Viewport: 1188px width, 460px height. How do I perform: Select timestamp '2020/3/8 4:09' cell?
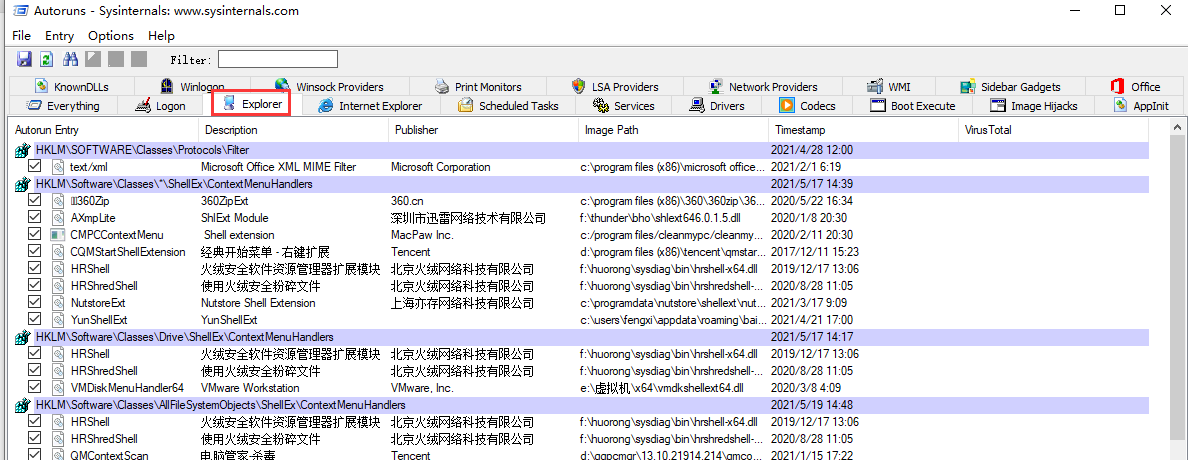click(805, 387)
